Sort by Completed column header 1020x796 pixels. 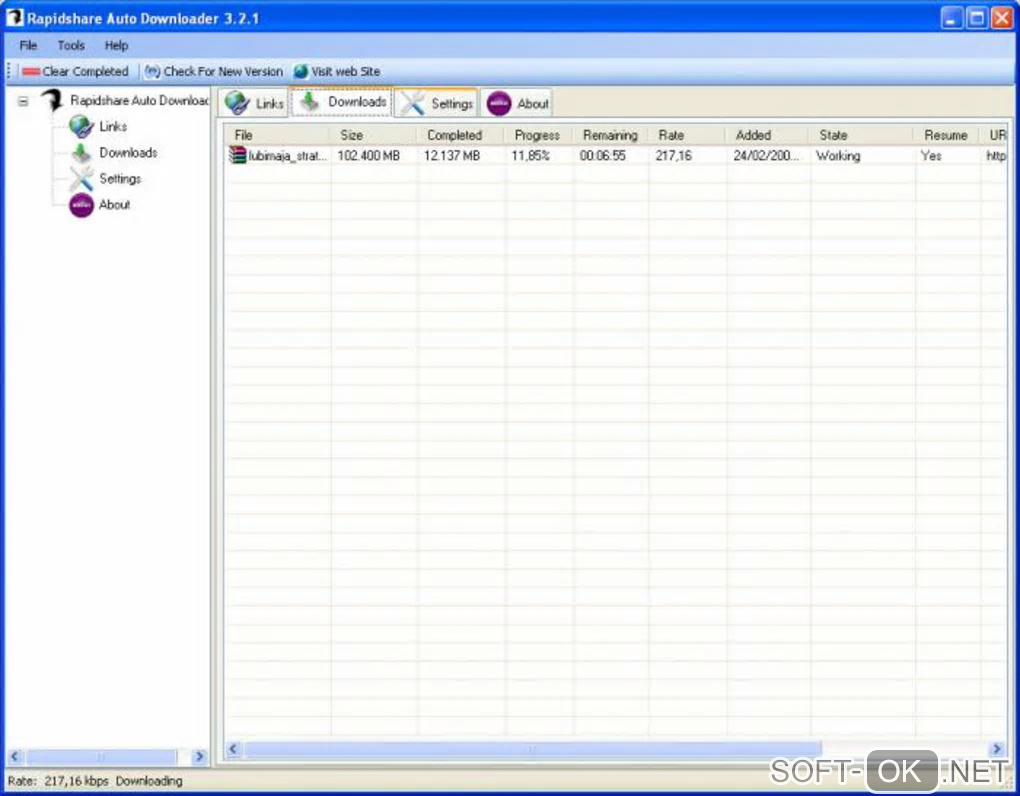(x=461, y=135)
